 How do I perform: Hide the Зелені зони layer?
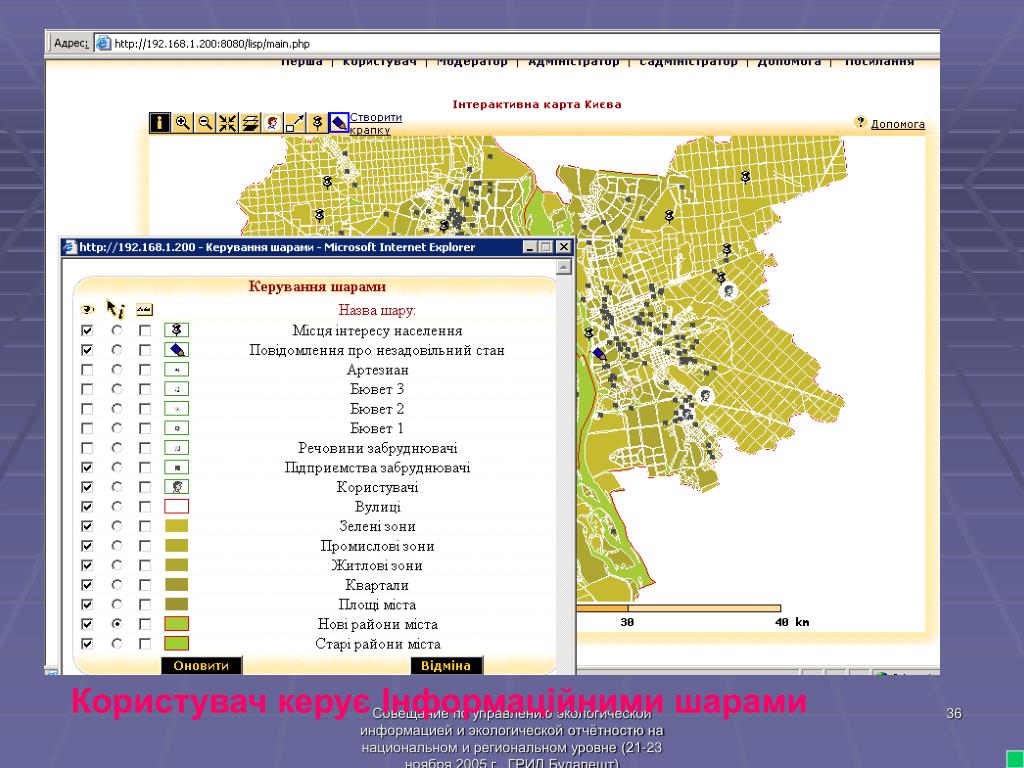(x=87, y=526)
